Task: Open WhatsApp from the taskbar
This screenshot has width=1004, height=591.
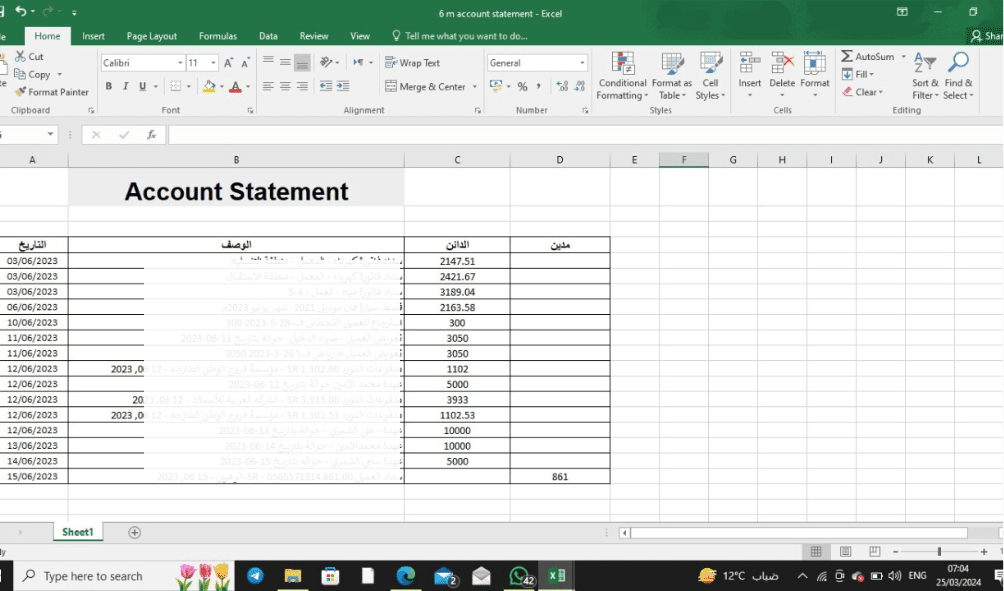Action: click(x=520, y=576)
